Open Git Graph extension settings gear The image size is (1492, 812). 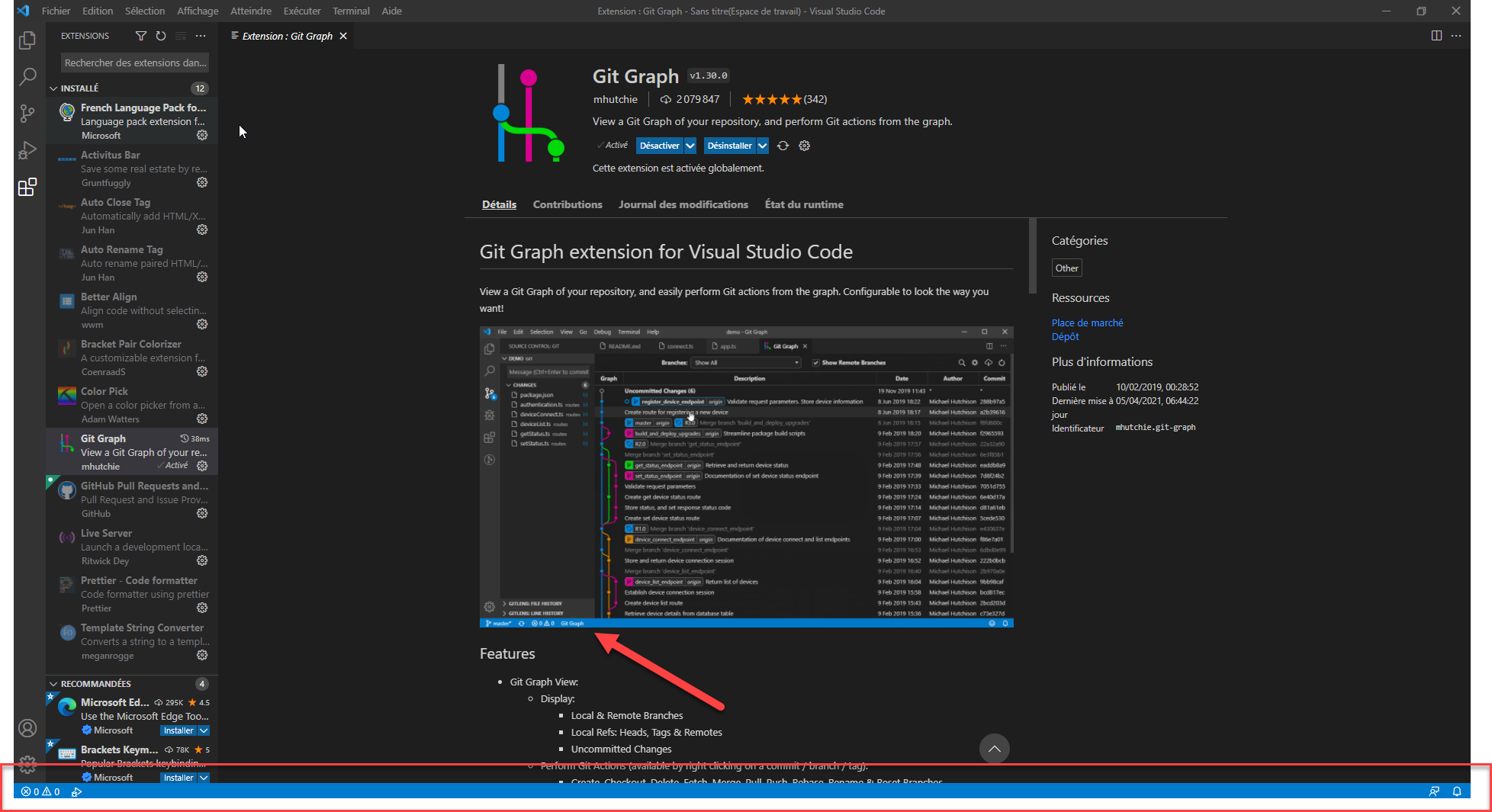coord(804,145)
